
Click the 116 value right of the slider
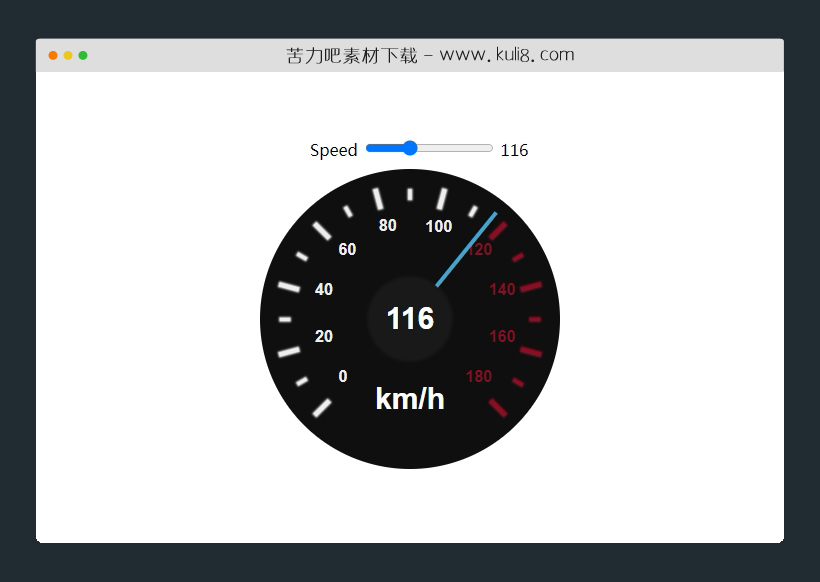click(514, 150)
